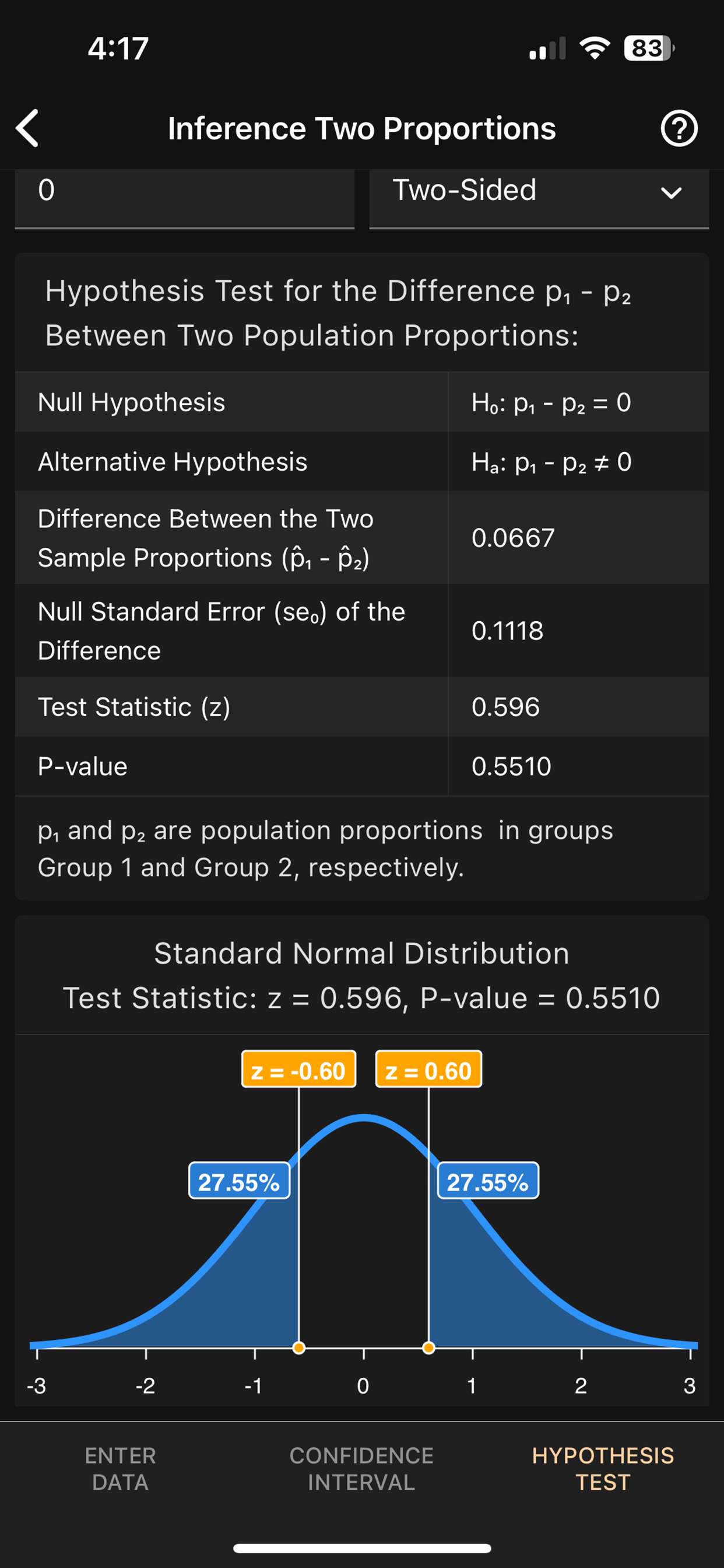
Task: Select the Hypothesis Test tab
Action: (602, 1468)
